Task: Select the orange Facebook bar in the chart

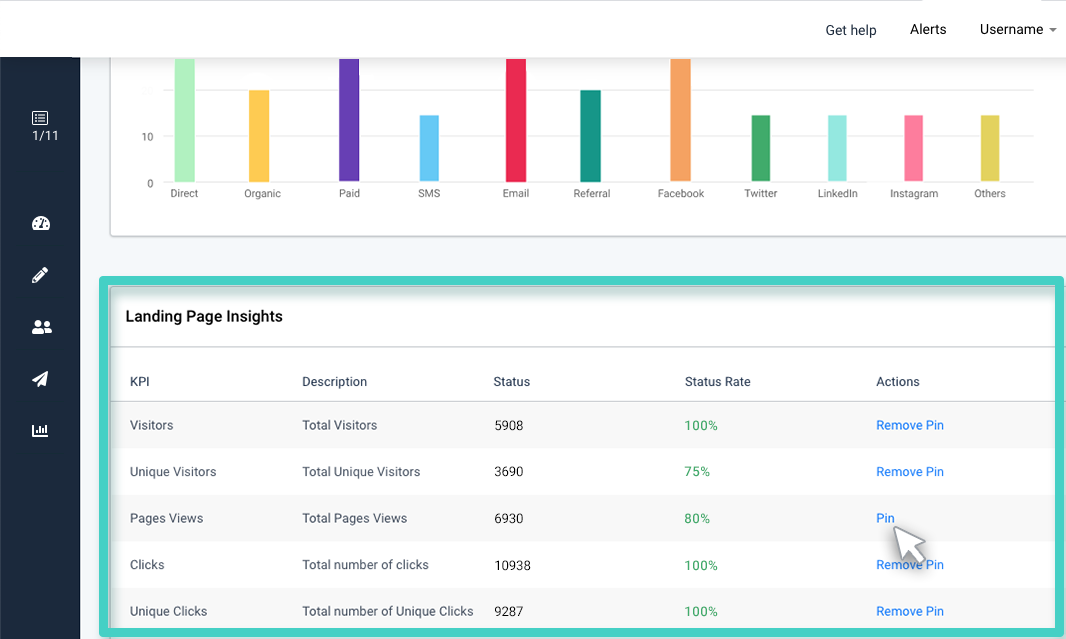Action: [x=681, y=120]
